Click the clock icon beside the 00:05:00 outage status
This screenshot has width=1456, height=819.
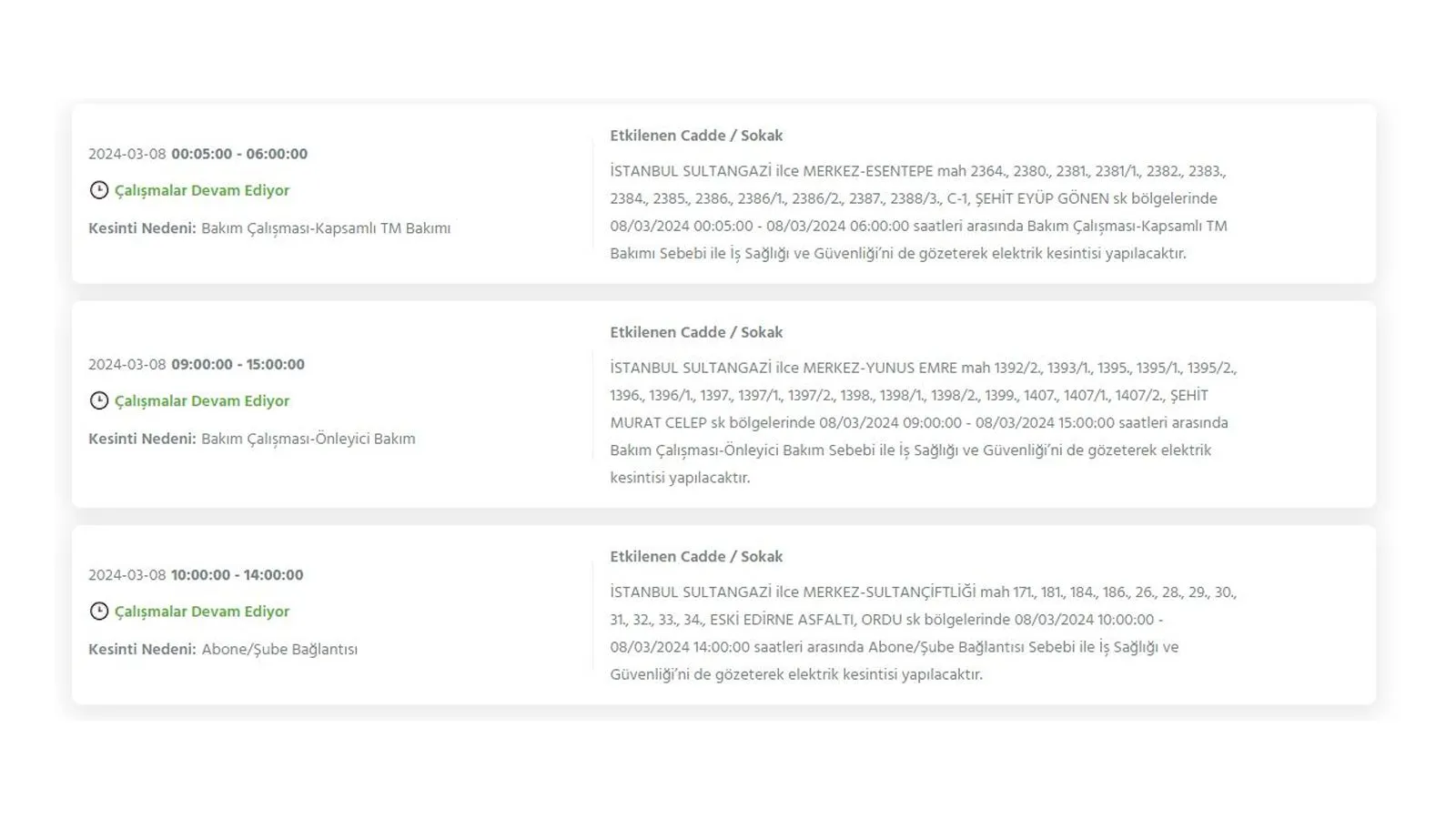99,190
